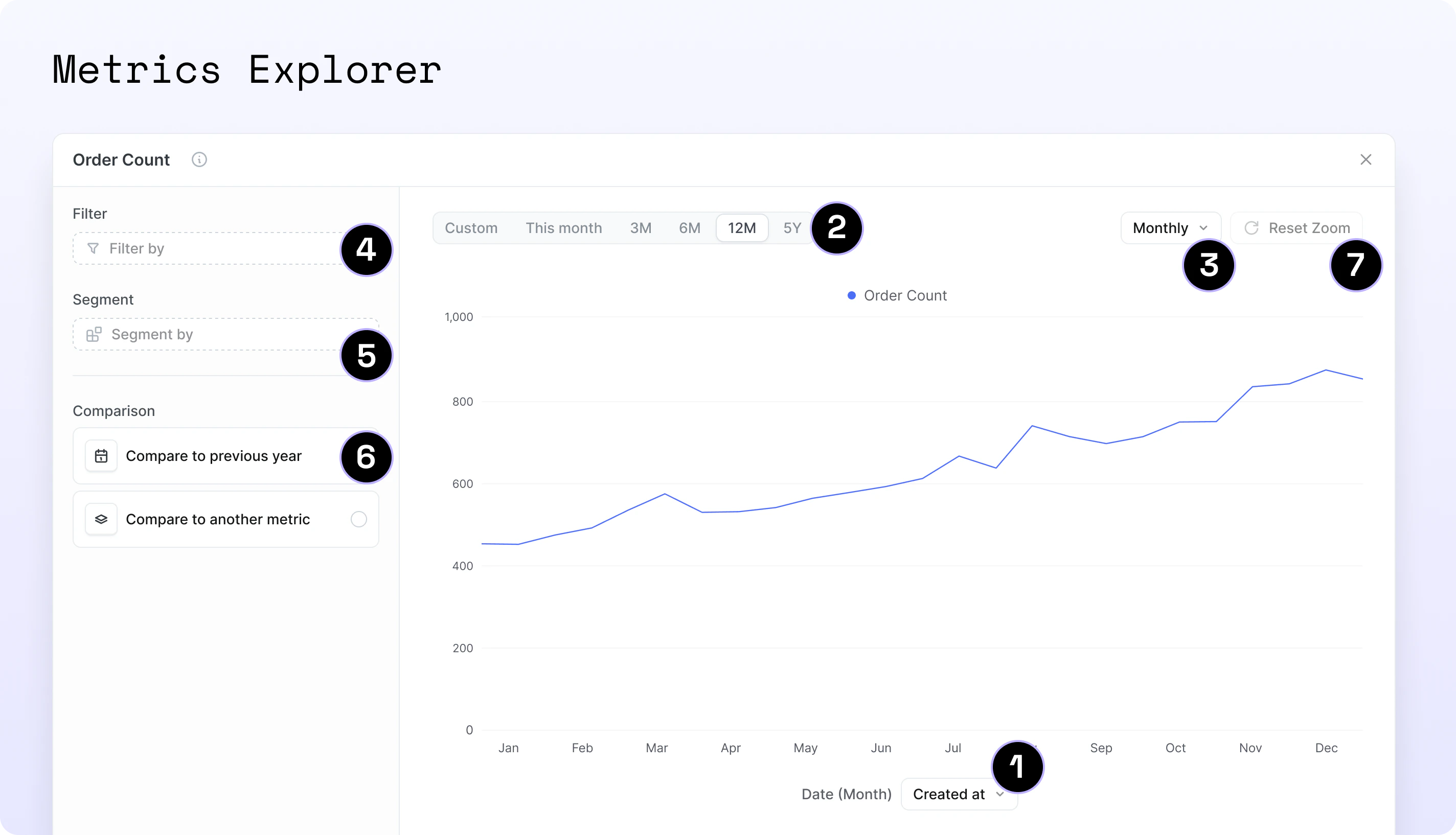Viewport: 1456px width, 835px height.
Task: Open the Monthly granularity dropdown
Action: 1170,228
